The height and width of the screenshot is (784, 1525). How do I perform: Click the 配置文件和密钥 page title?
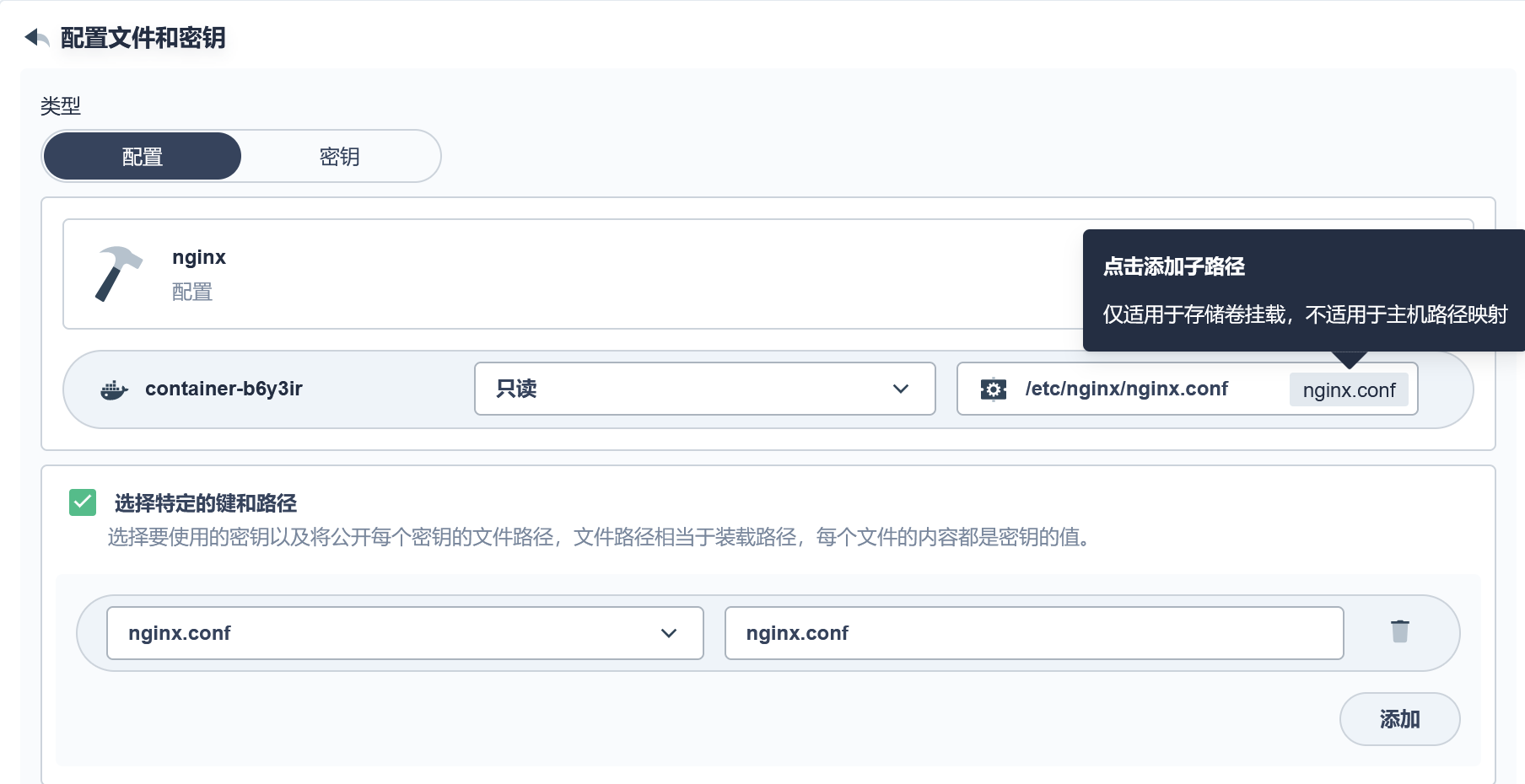143,38
